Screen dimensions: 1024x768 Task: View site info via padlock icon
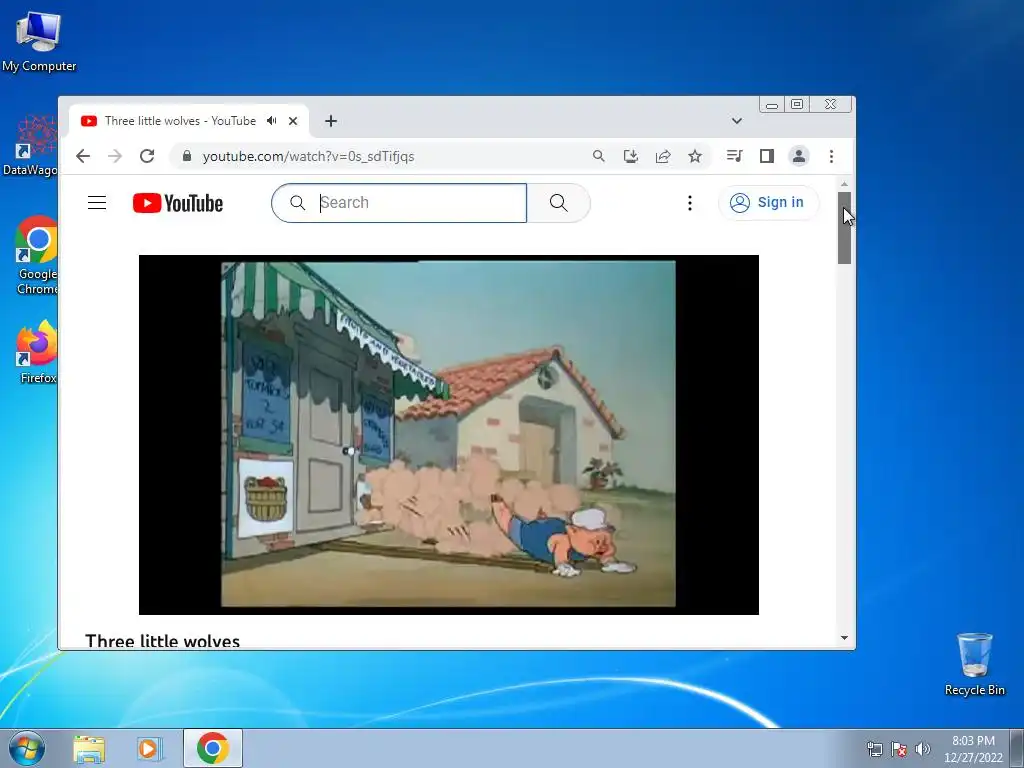(187, 156)
